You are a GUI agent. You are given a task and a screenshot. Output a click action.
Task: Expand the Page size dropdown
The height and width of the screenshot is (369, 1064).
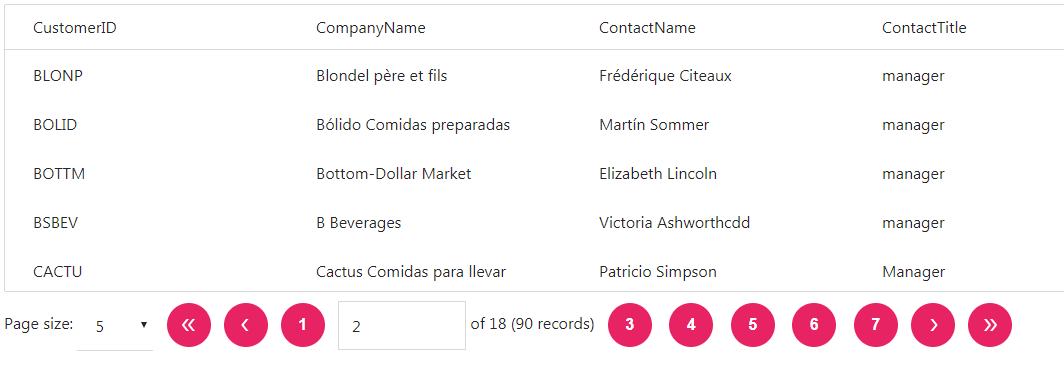(115, 326)
